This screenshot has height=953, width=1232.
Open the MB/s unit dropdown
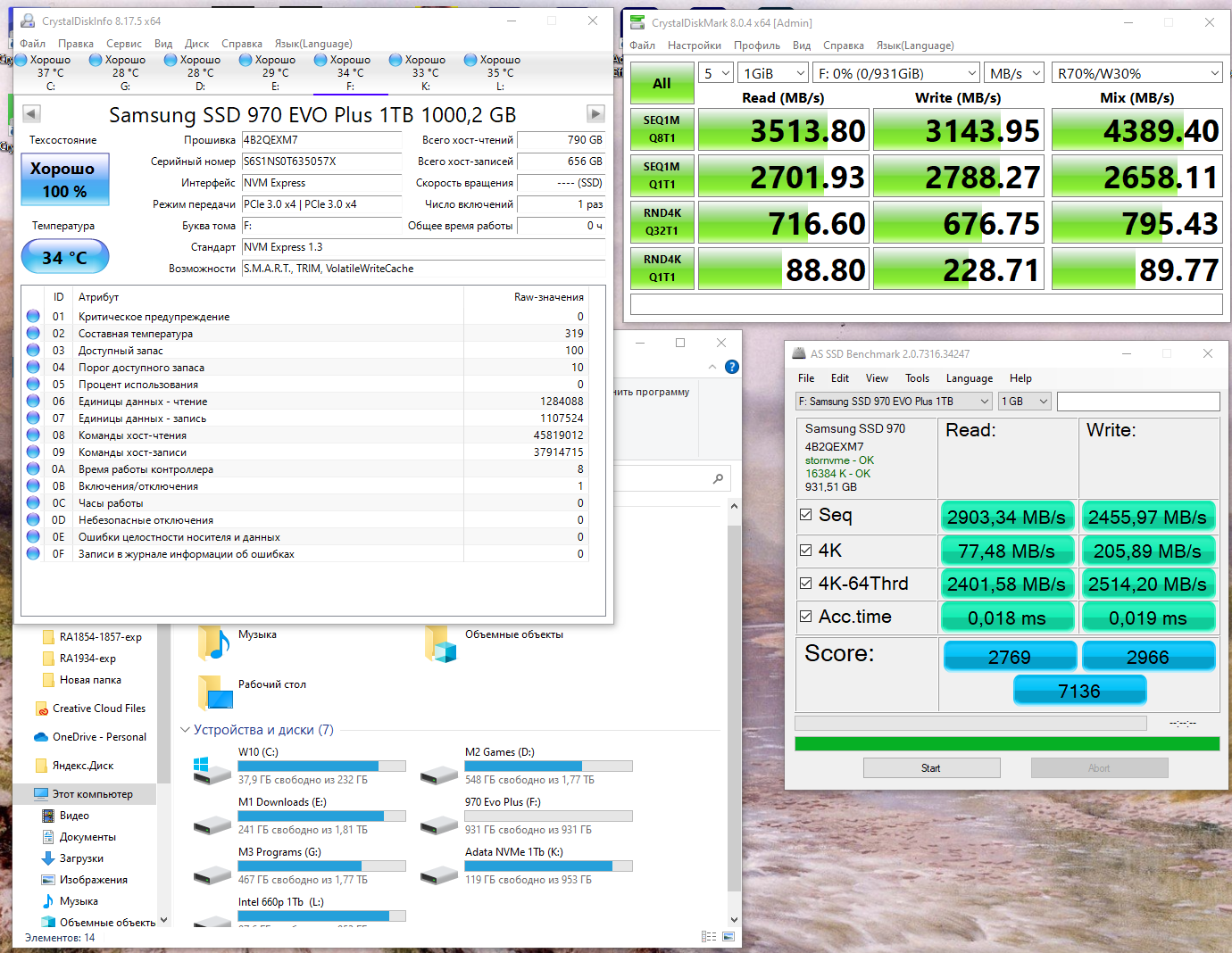click(1014, 73)
